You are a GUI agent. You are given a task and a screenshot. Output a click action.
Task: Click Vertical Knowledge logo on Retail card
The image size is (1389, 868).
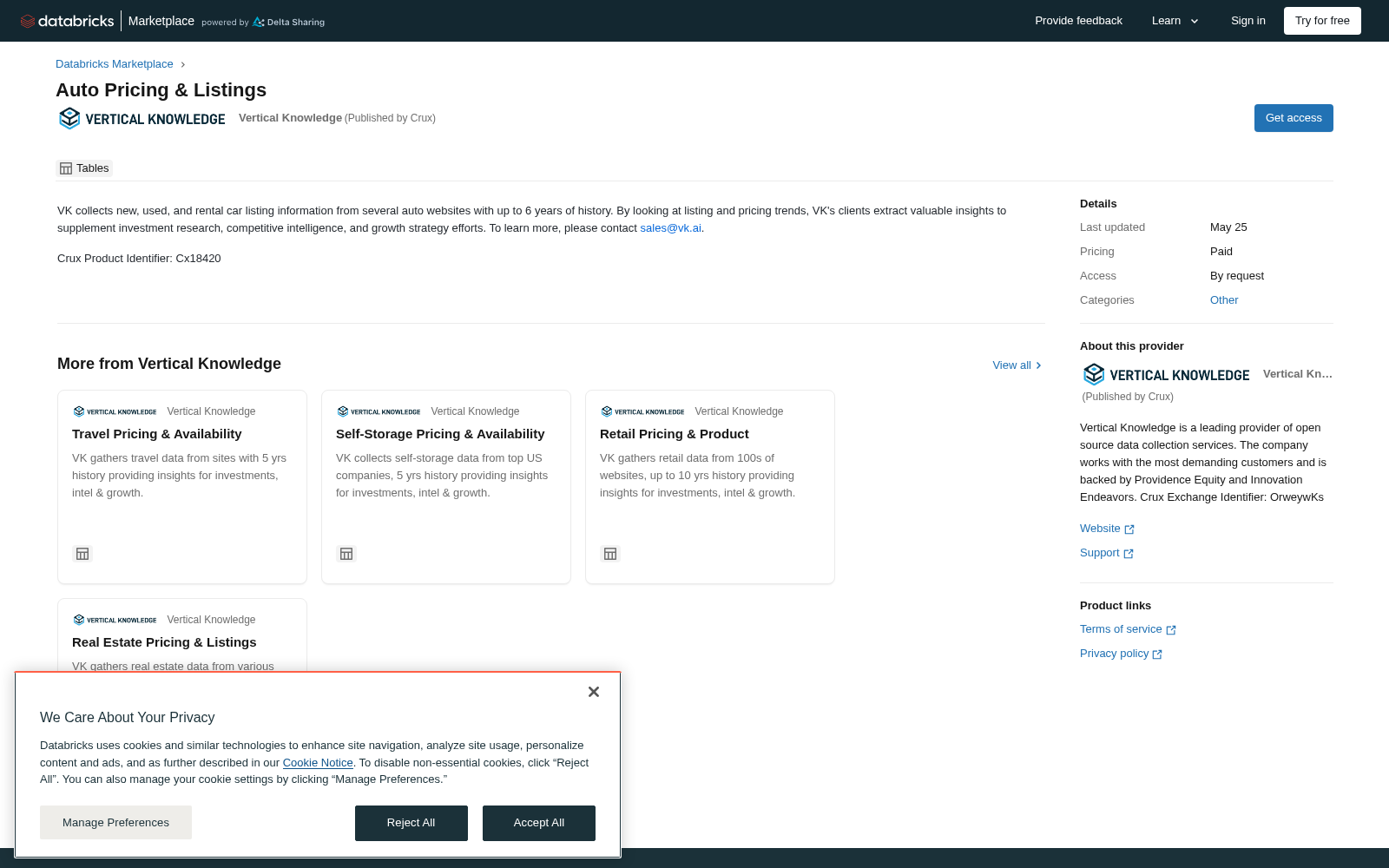tap(642, 411)
